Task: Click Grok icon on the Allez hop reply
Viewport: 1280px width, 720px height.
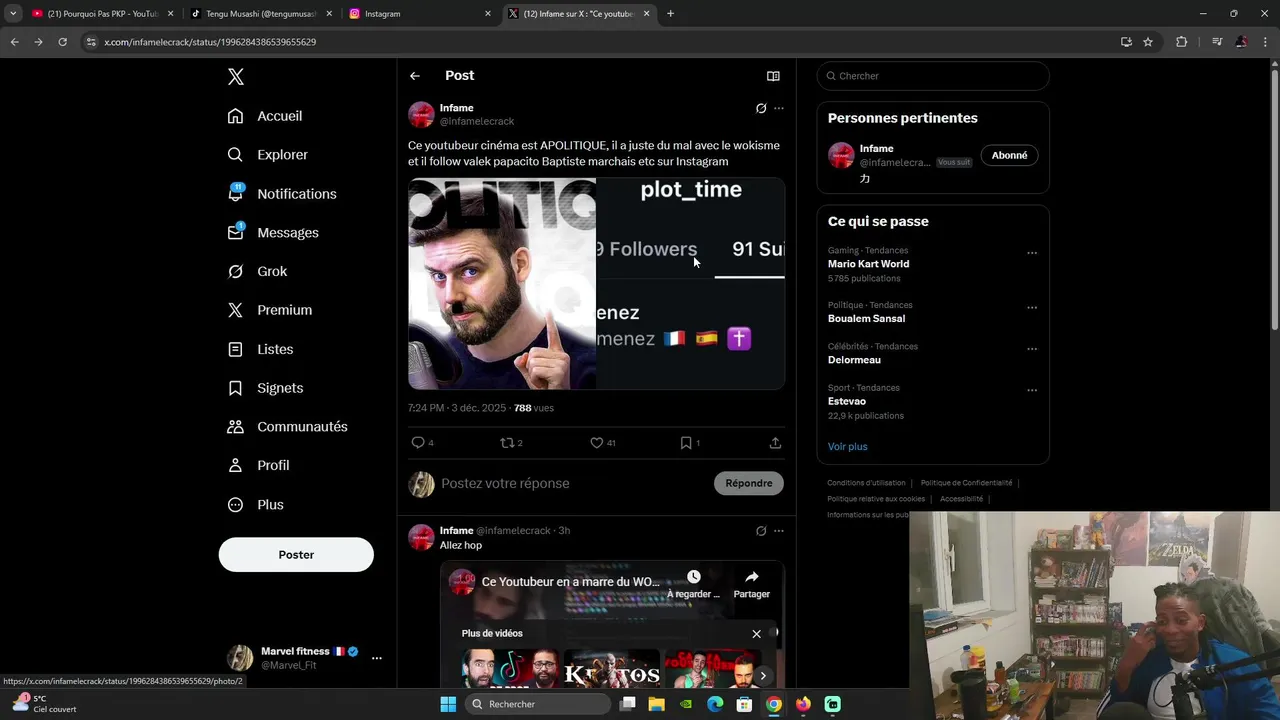Action: click(761, 531)
